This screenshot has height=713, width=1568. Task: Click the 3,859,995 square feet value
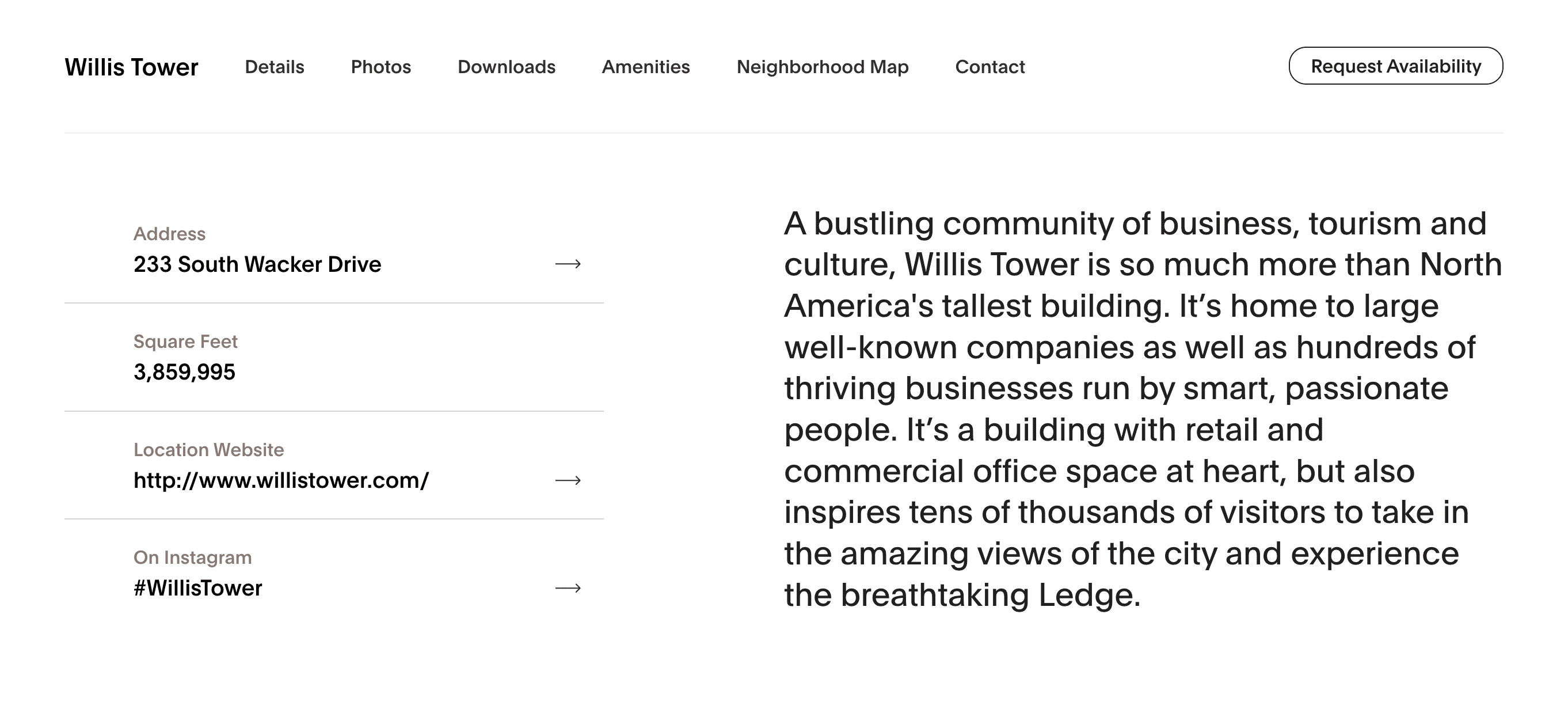[x=184, y=372]
